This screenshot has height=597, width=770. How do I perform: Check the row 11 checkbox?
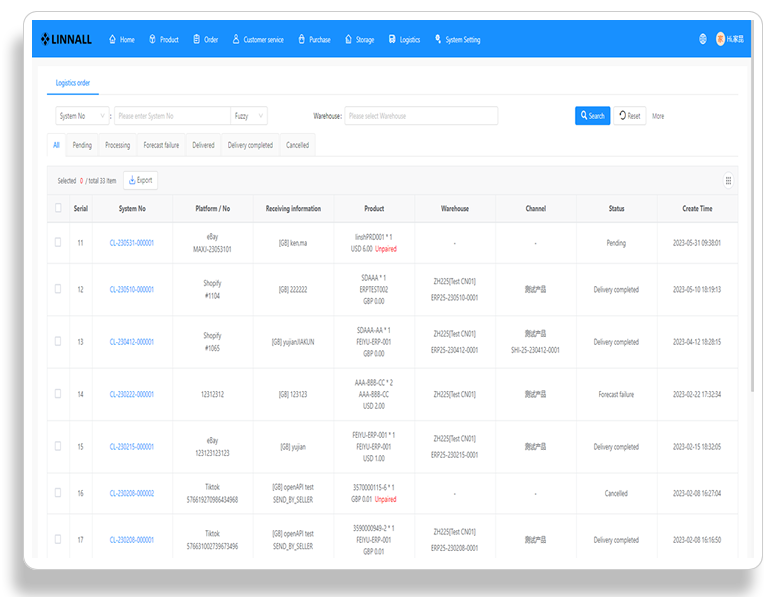point(58,242)
